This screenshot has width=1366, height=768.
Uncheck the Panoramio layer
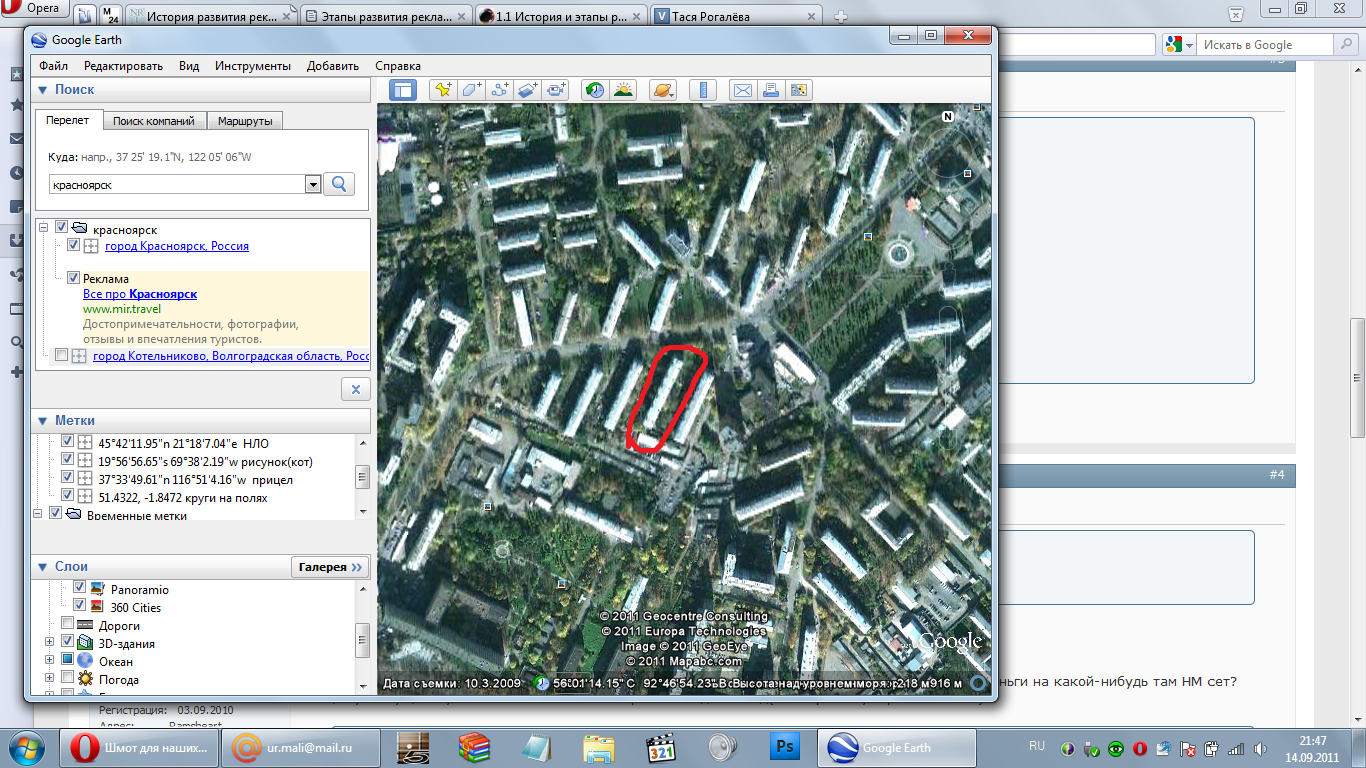click(80, 588)
